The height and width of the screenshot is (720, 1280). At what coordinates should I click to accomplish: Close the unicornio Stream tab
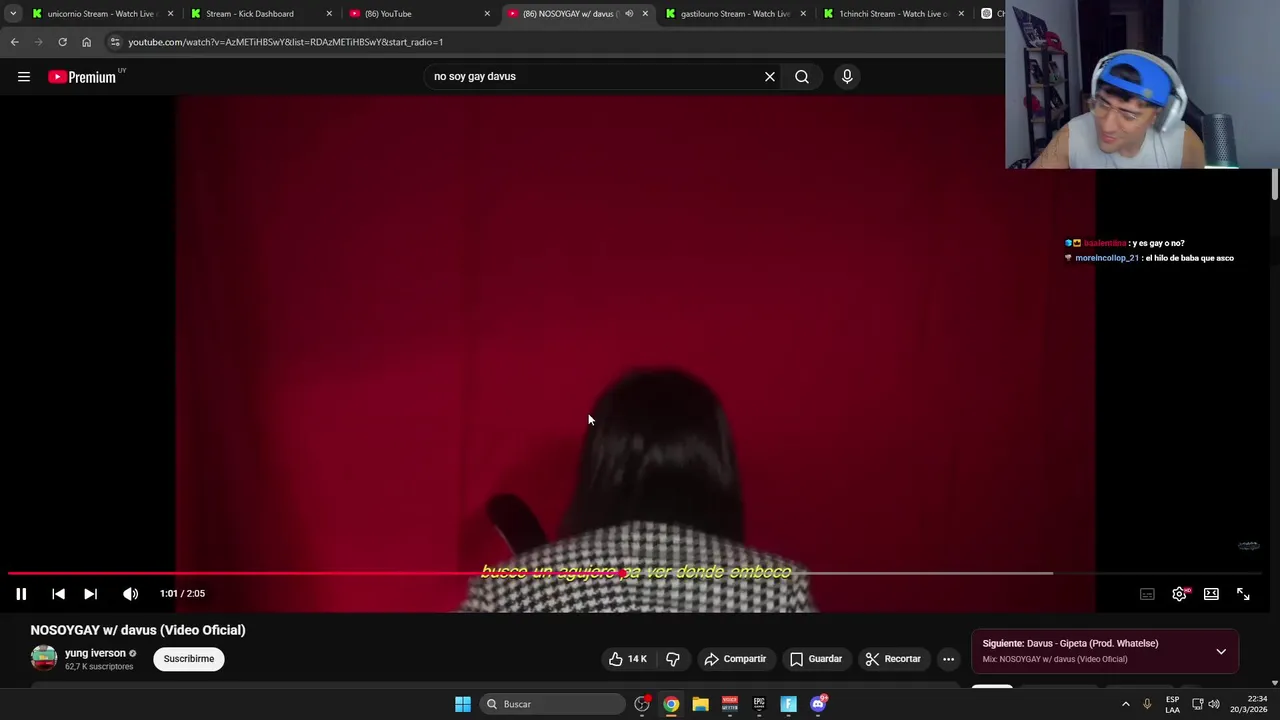(x=170, y=14)
